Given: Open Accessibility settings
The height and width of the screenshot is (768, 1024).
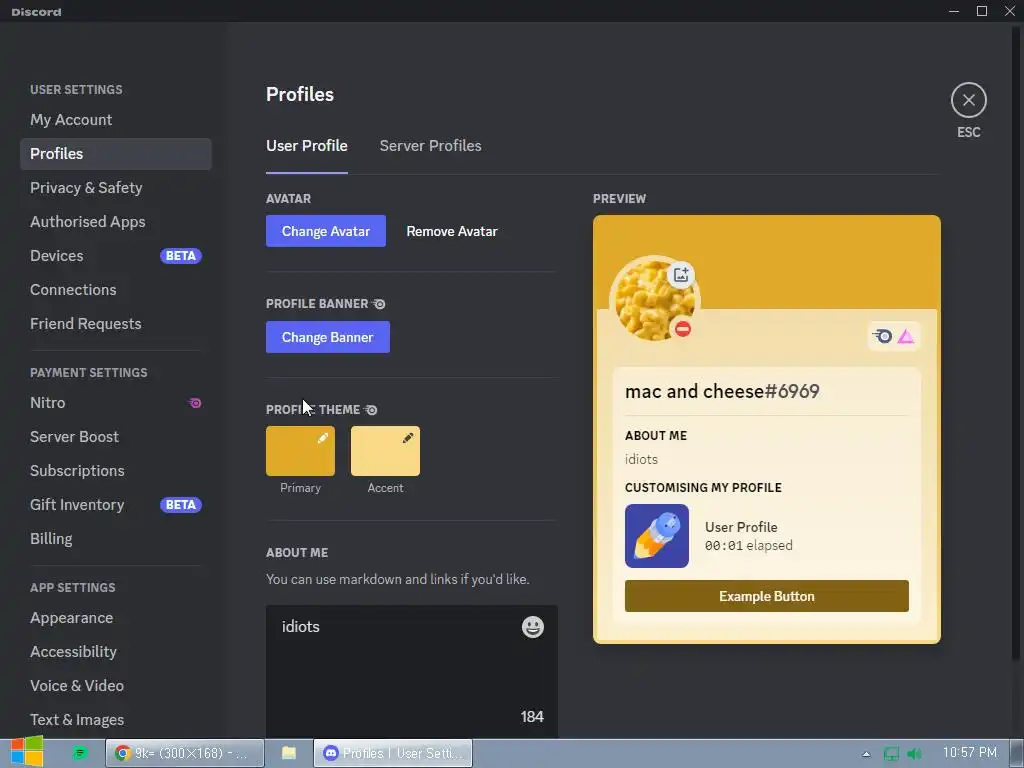Looking at the screenshot, I should [116, 651].
